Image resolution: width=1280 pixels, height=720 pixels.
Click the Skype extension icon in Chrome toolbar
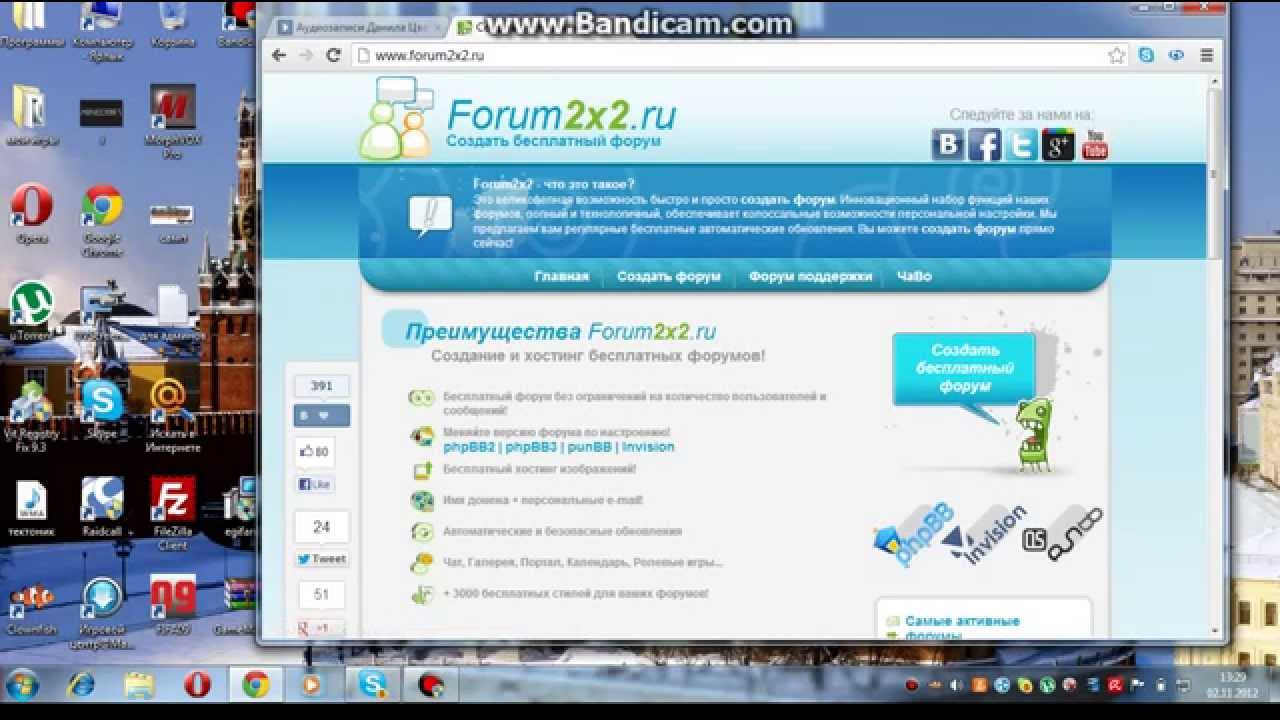[1146, 56]
